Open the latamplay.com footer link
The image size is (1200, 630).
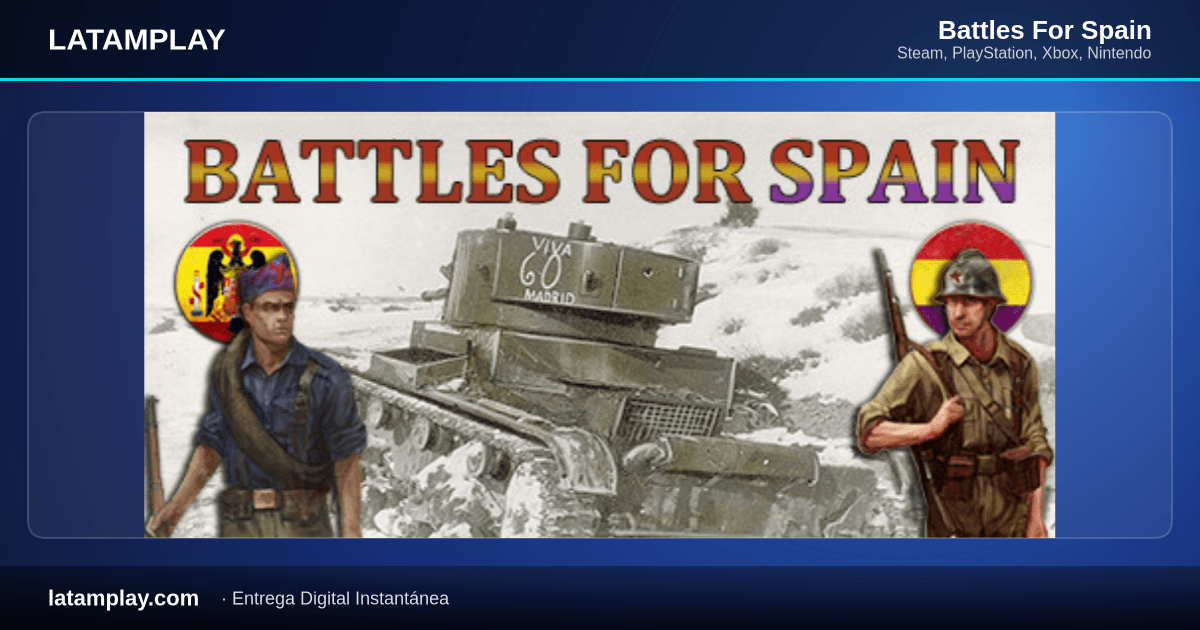(x=124, y=598)
